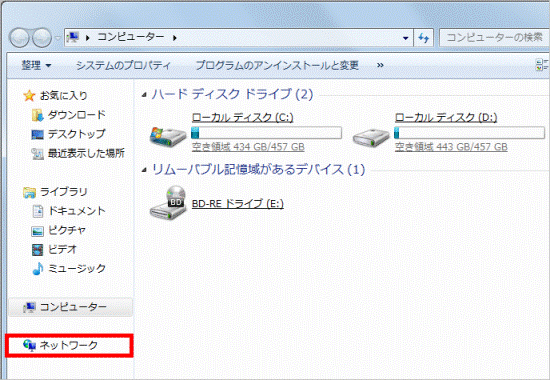Select ローカル ディスク (D:) label

click(x=446, y=118)
